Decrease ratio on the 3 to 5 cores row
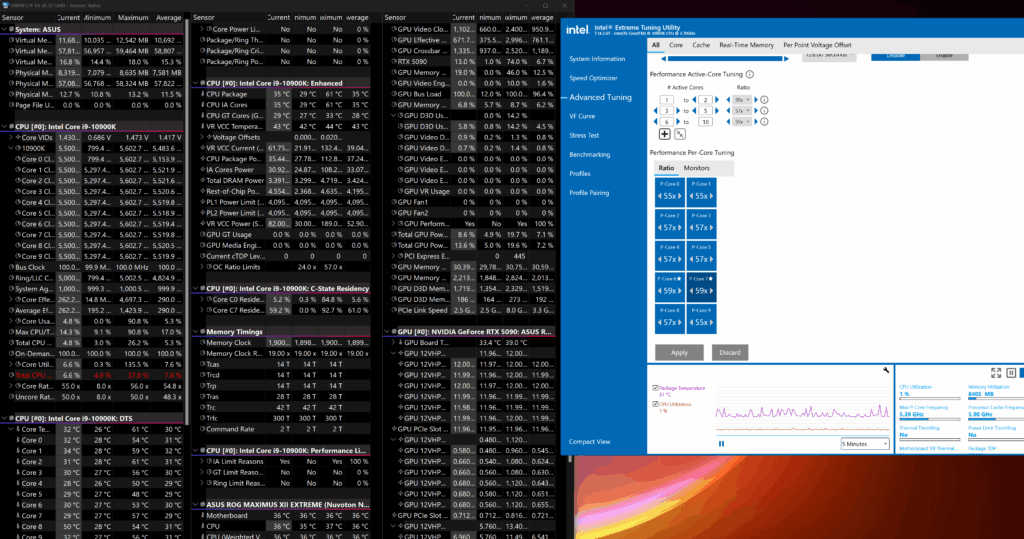 [x=728, y=110]
